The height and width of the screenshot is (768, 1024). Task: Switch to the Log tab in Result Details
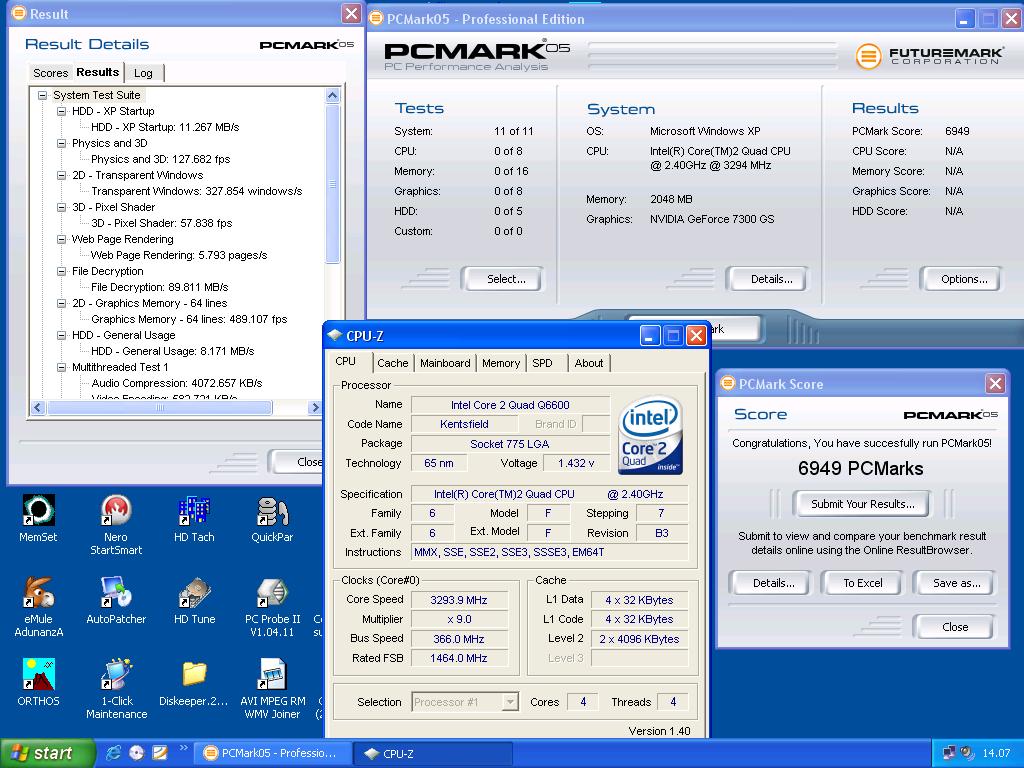tap(143, 73)
